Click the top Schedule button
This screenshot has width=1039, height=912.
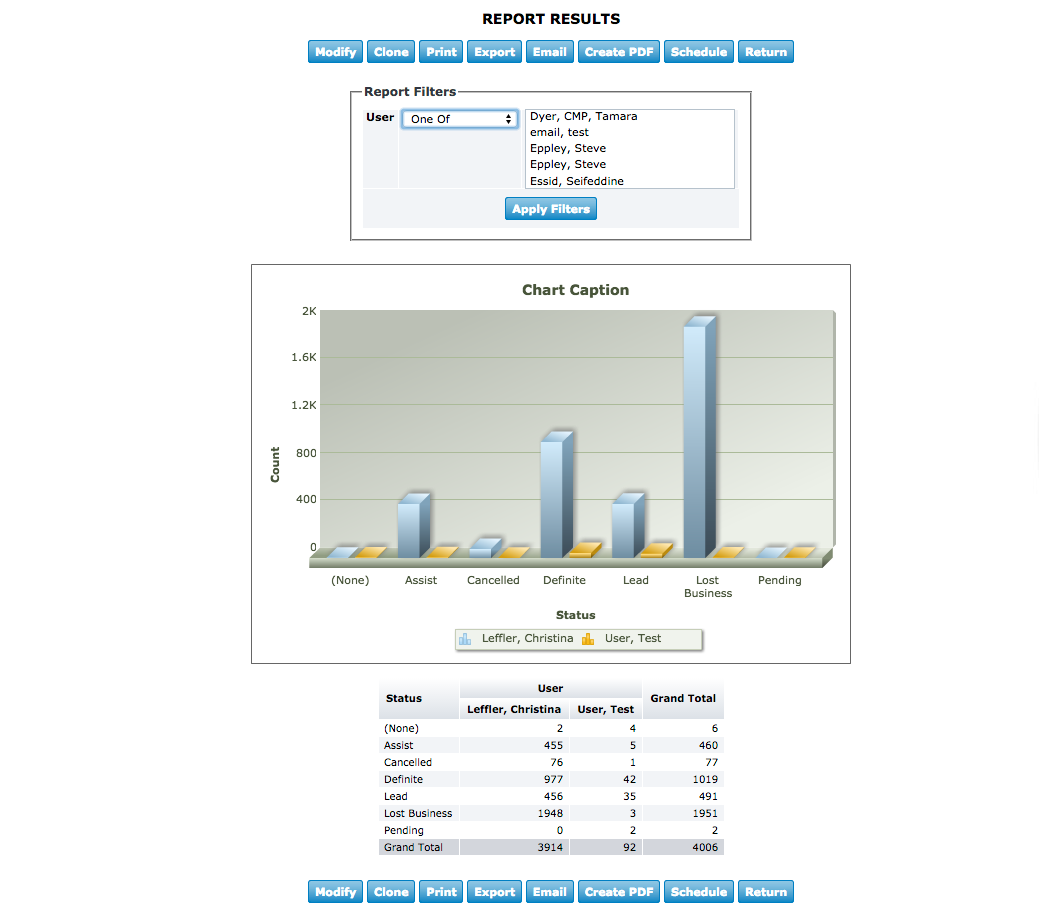tap(698, 52)
